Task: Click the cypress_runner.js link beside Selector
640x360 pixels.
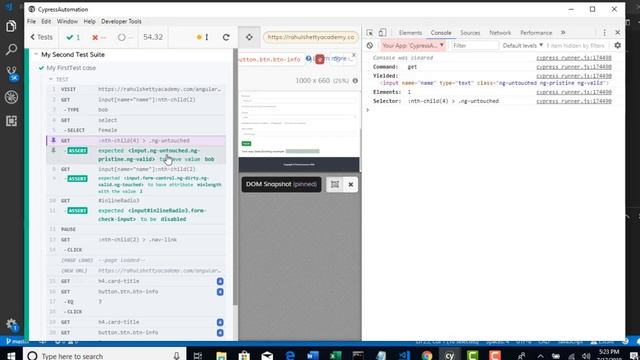Action: pos(574,101)
